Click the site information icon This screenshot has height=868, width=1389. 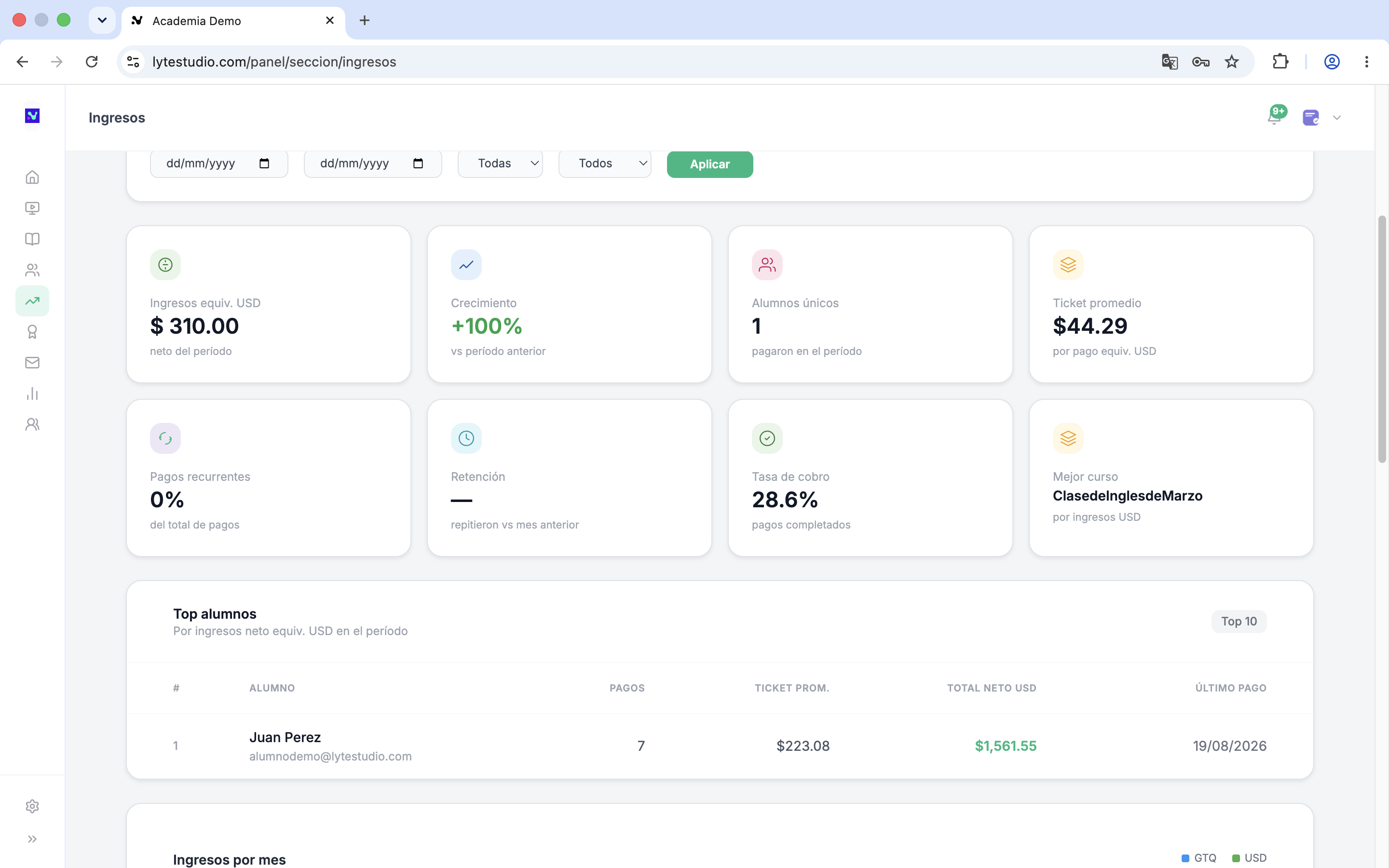(133, 61)
